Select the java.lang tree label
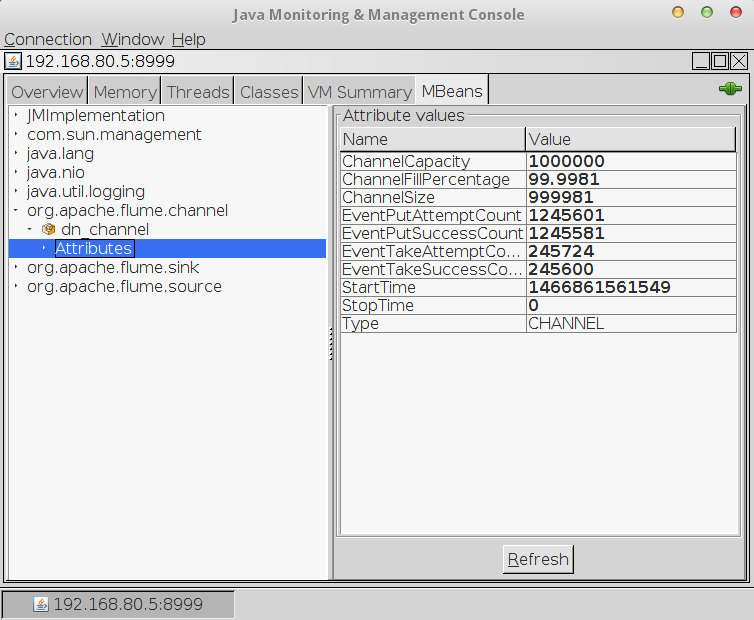The height and width of the screenshot is (620, 754). [x=60, y=153]
